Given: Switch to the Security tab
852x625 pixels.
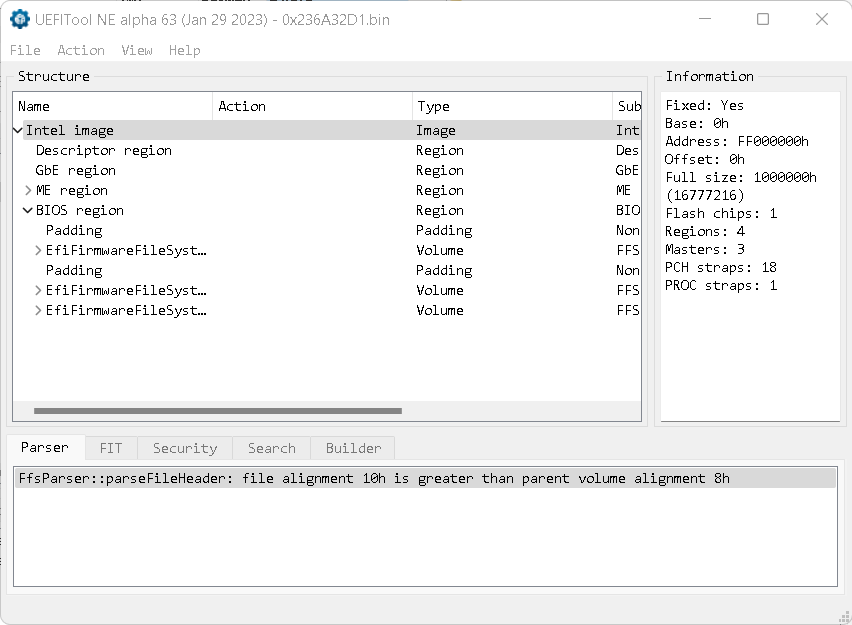Looking at the screenshot, I should point(184,448).
